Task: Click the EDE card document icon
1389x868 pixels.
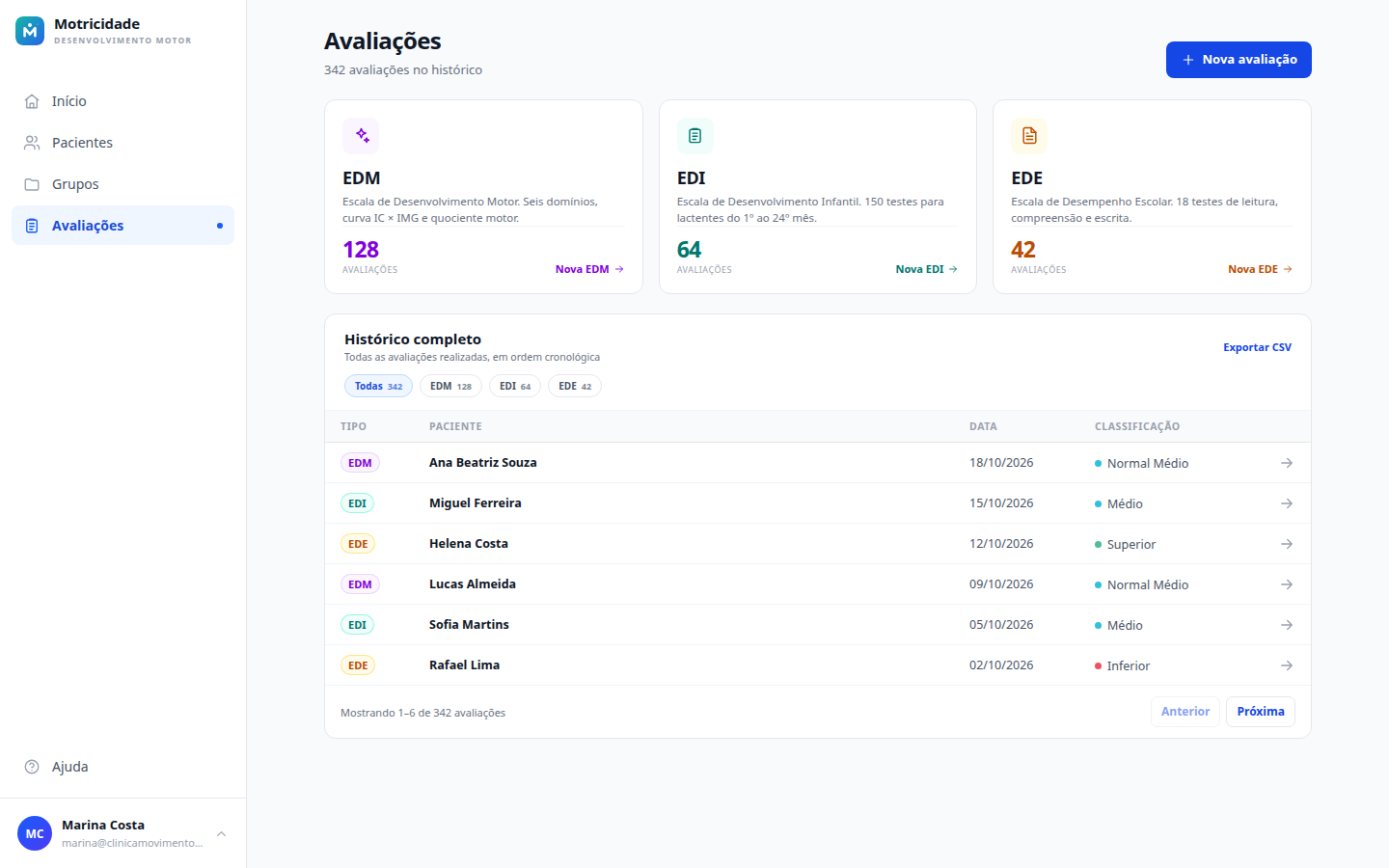Action: click(1029, 136)
